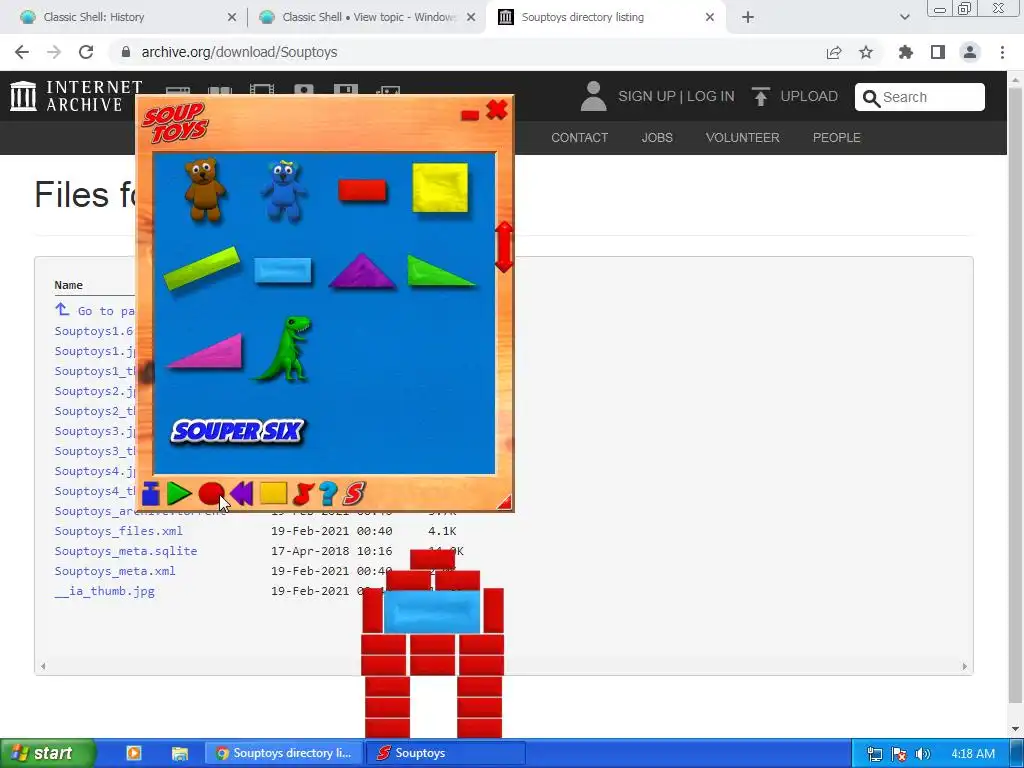Click the blue toy box toolbar icon

pyautogui.click(x=151, y=494)
